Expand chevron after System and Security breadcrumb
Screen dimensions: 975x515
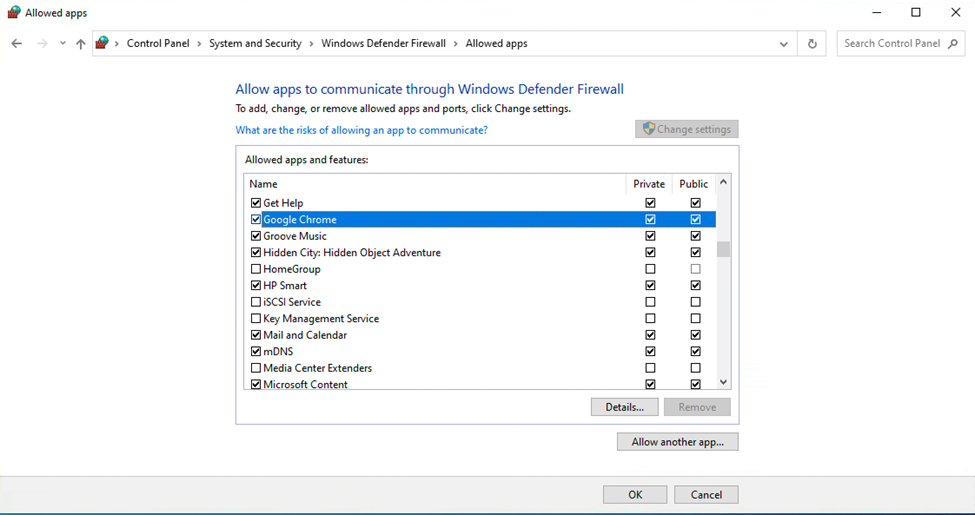[312, 44]
